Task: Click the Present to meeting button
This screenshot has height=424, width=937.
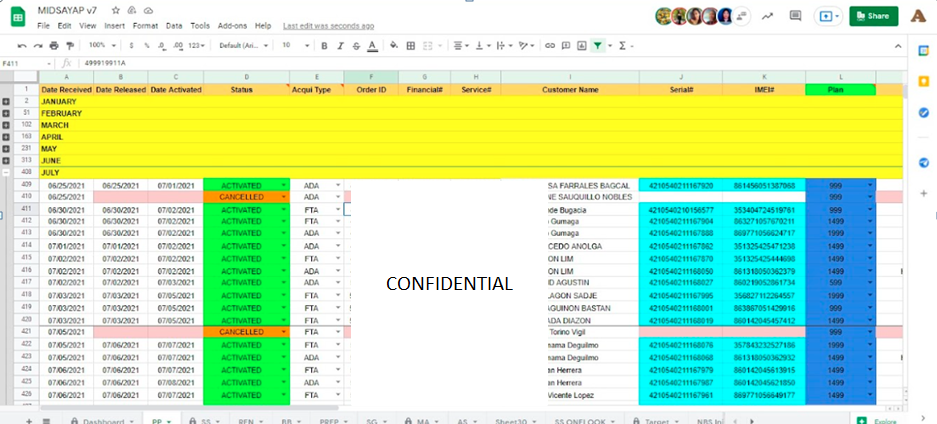Action: coord(829,16)
